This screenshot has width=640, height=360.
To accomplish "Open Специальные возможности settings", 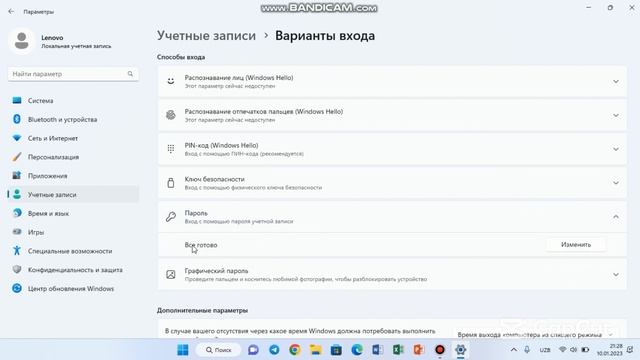I will click(73, 251).
